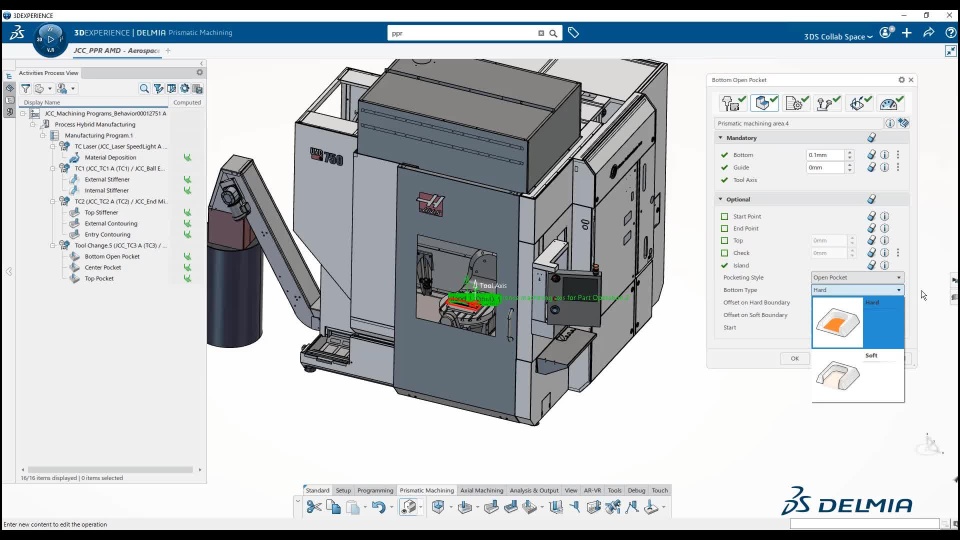960x540 pixels.
Task: Tick the Check checkbox in Optional section
Action: pos(725,253)
